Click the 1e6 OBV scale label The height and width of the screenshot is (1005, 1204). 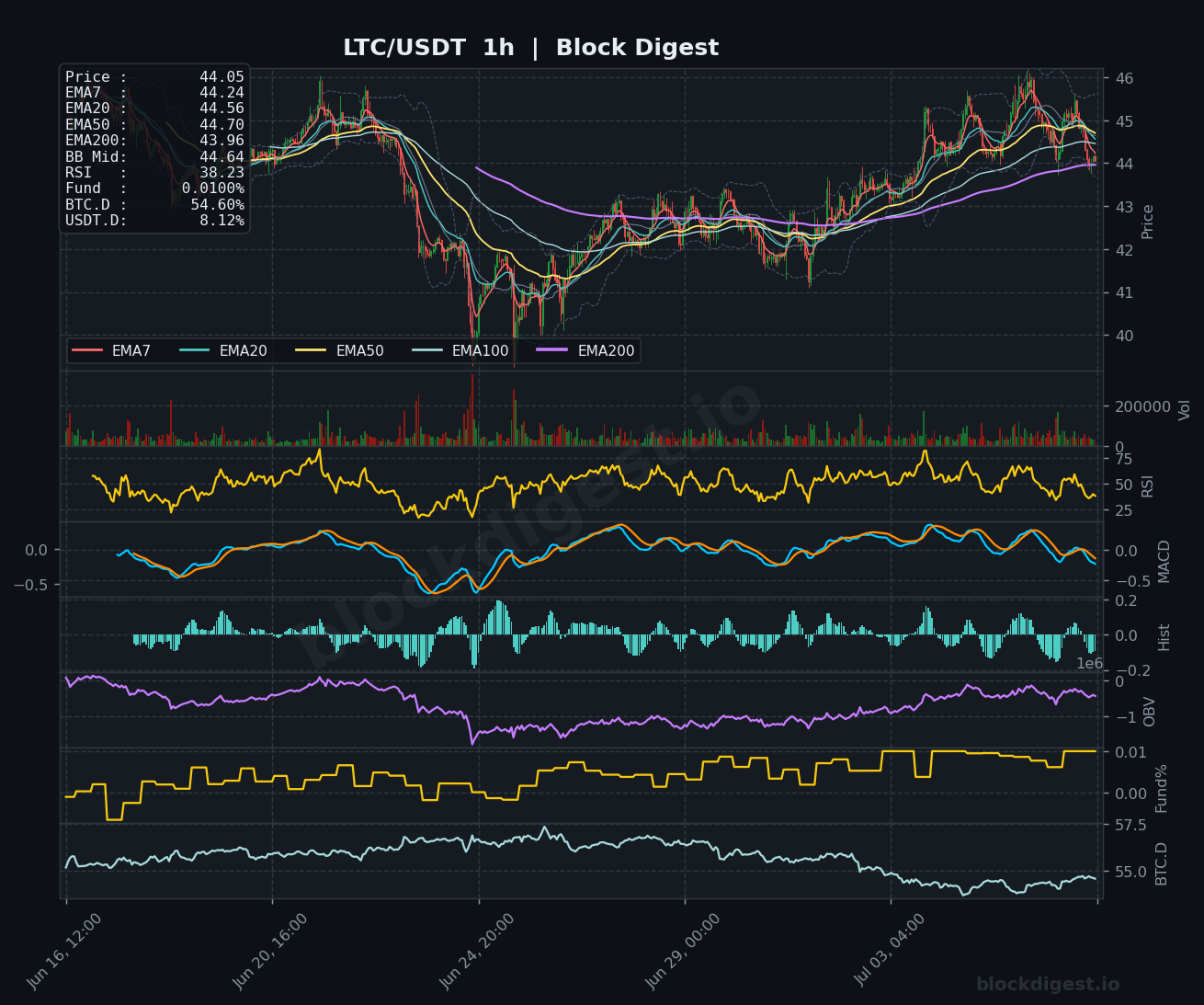pos(1090,663)
